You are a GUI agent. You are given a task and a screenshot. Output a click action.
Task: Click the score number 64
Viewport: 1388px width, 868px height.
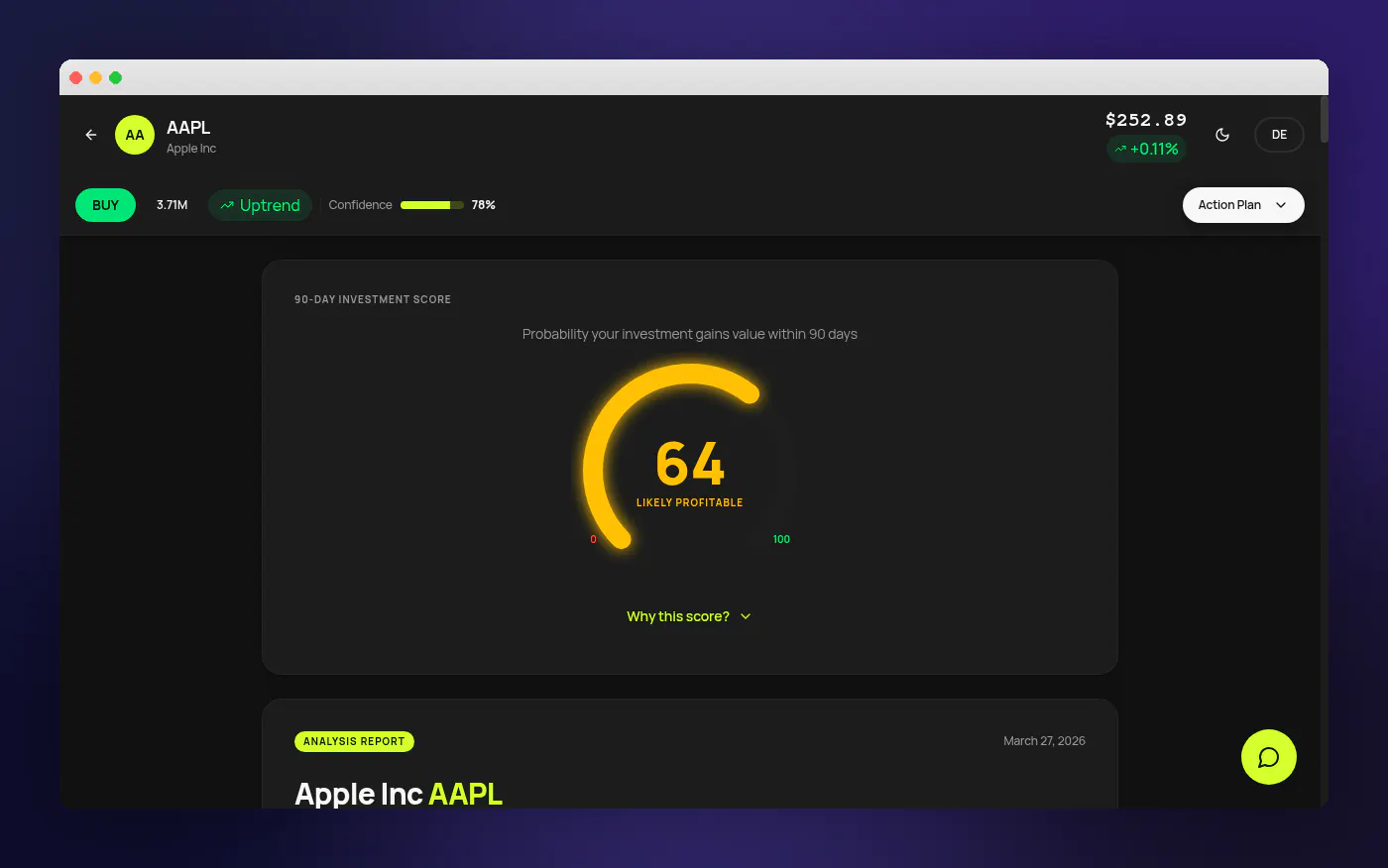pos(690,463)
